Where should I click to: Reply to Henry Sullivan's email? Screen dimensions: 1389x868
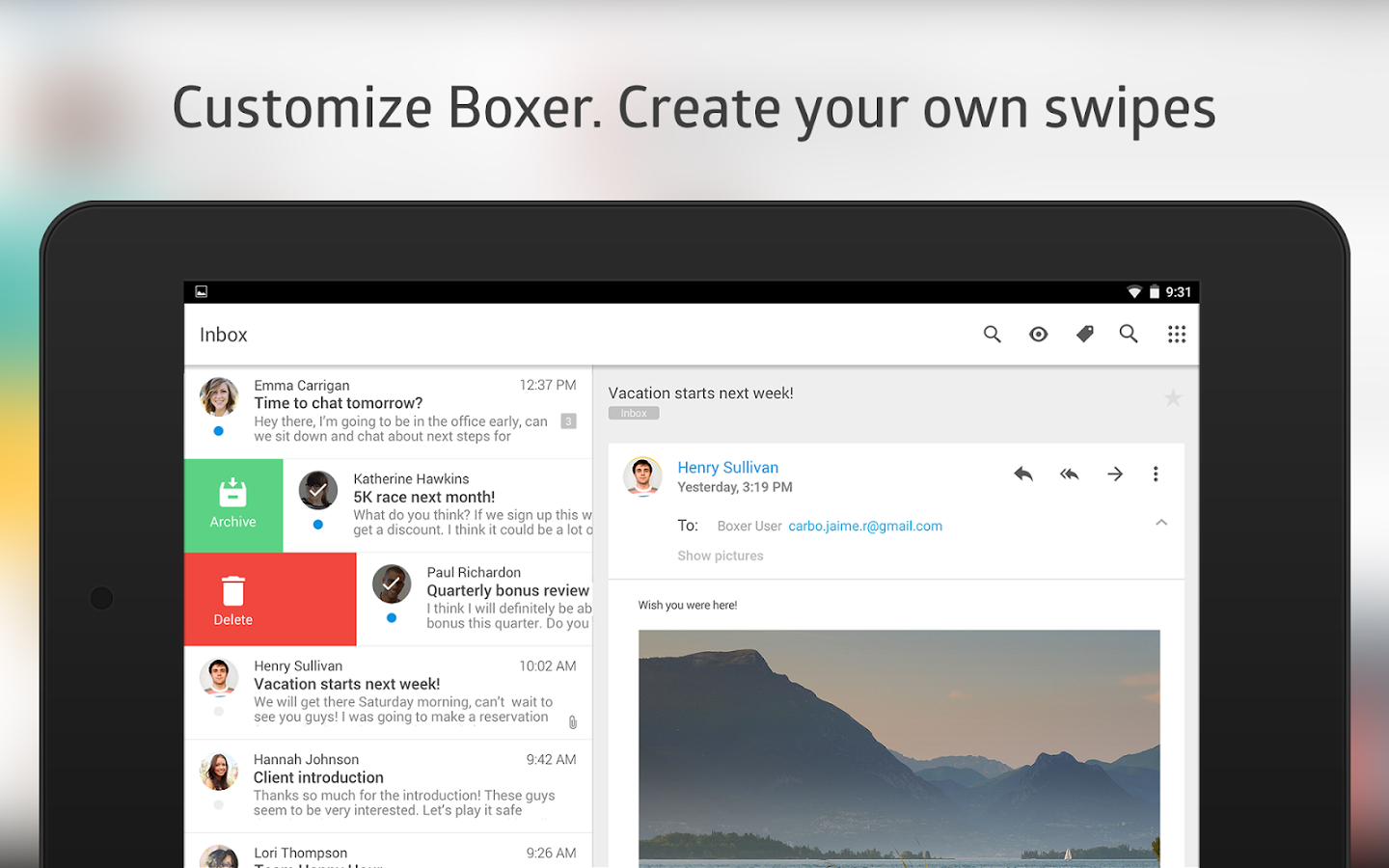1022,474
